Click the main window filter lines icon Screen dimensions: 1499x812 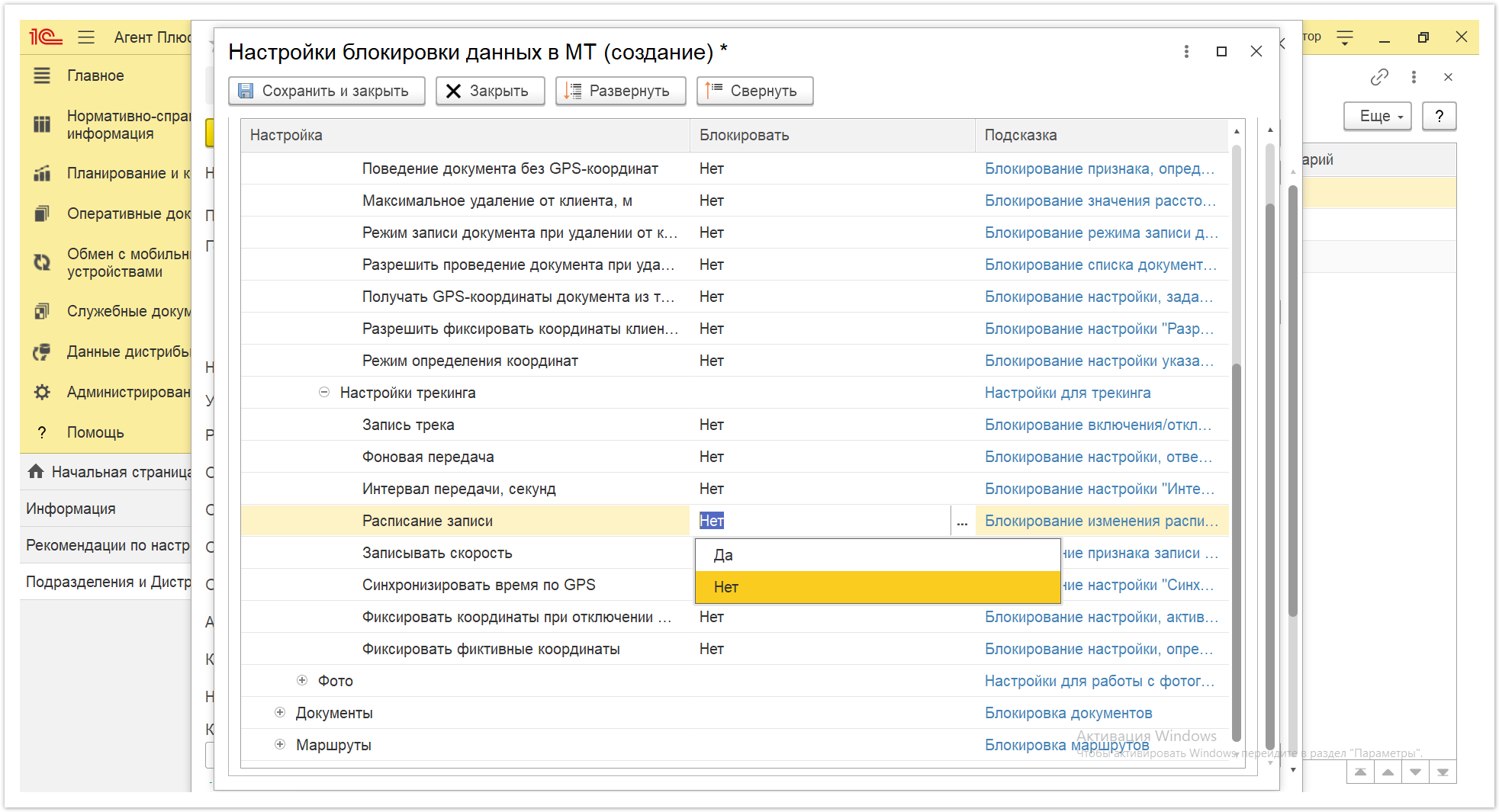(1345, 37)
